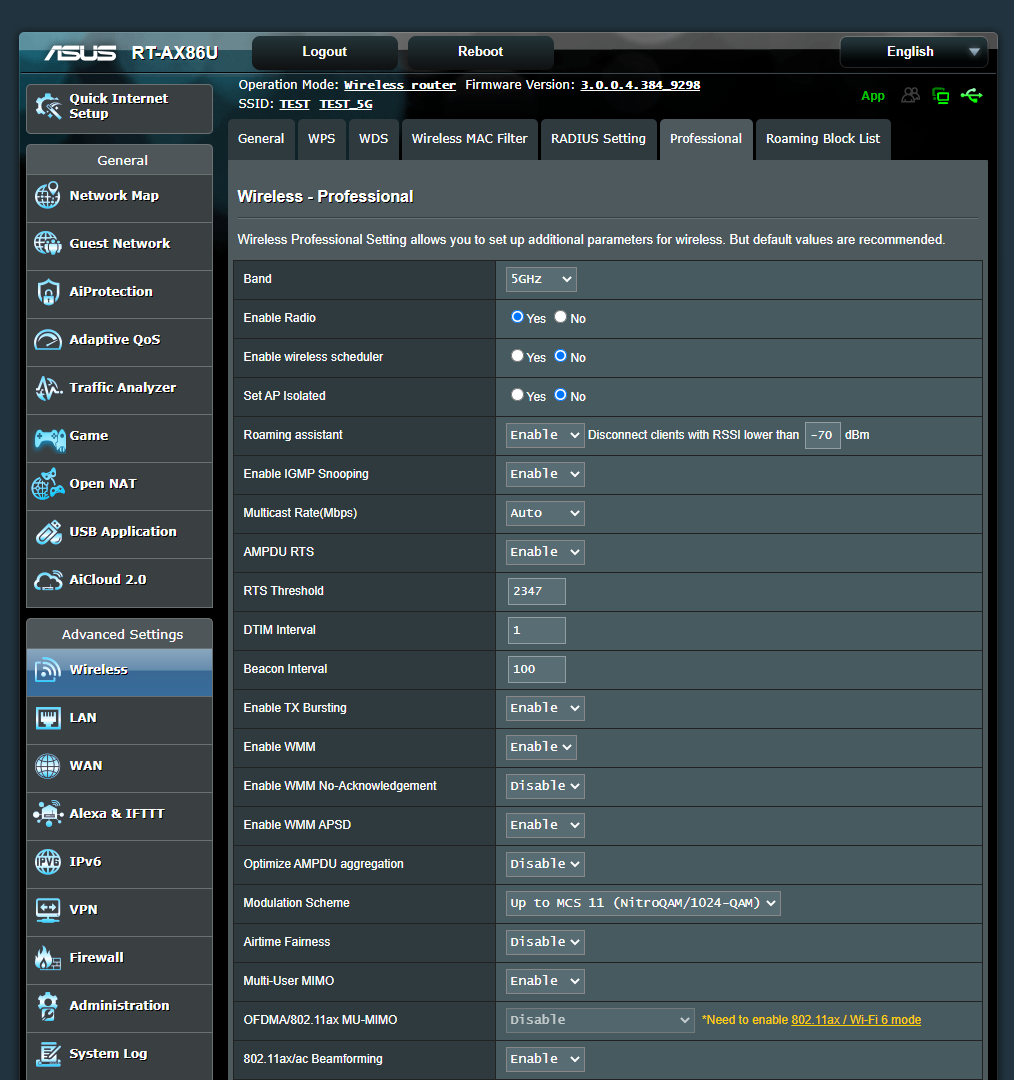Click the ASUS logo
1014x1080 pixels.
point(81,52)
